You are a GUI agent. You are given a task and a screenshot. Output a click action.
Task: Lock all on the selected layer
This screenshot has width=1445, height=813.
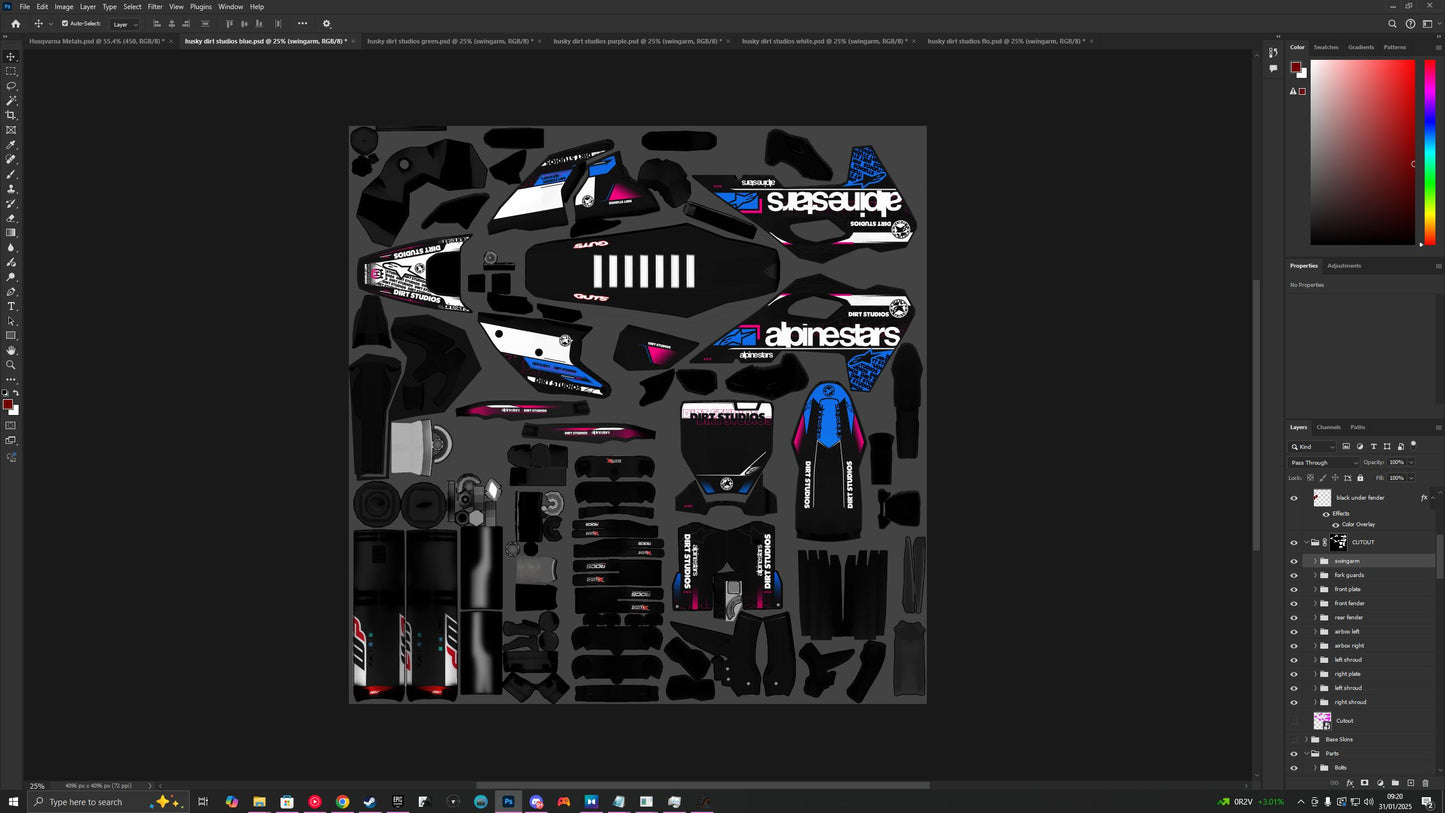point(1360,478)
